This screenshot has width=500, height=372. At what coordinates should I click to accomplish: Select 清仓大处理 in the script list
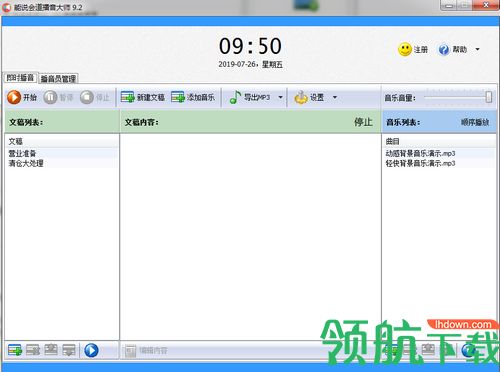pos(62,163)
